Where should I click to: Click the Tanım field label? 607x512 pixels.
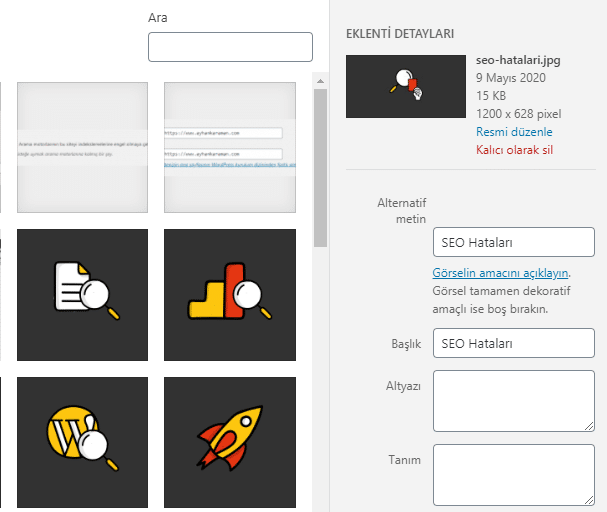coord(405,460)
